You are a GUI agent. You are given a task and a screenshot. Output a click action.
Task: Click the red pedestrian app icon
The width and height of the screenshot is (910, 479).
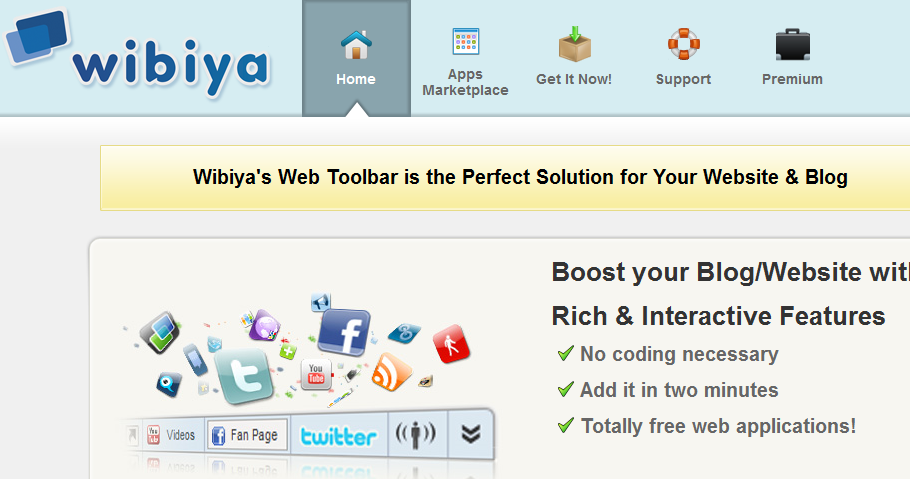tap(452, 344)
